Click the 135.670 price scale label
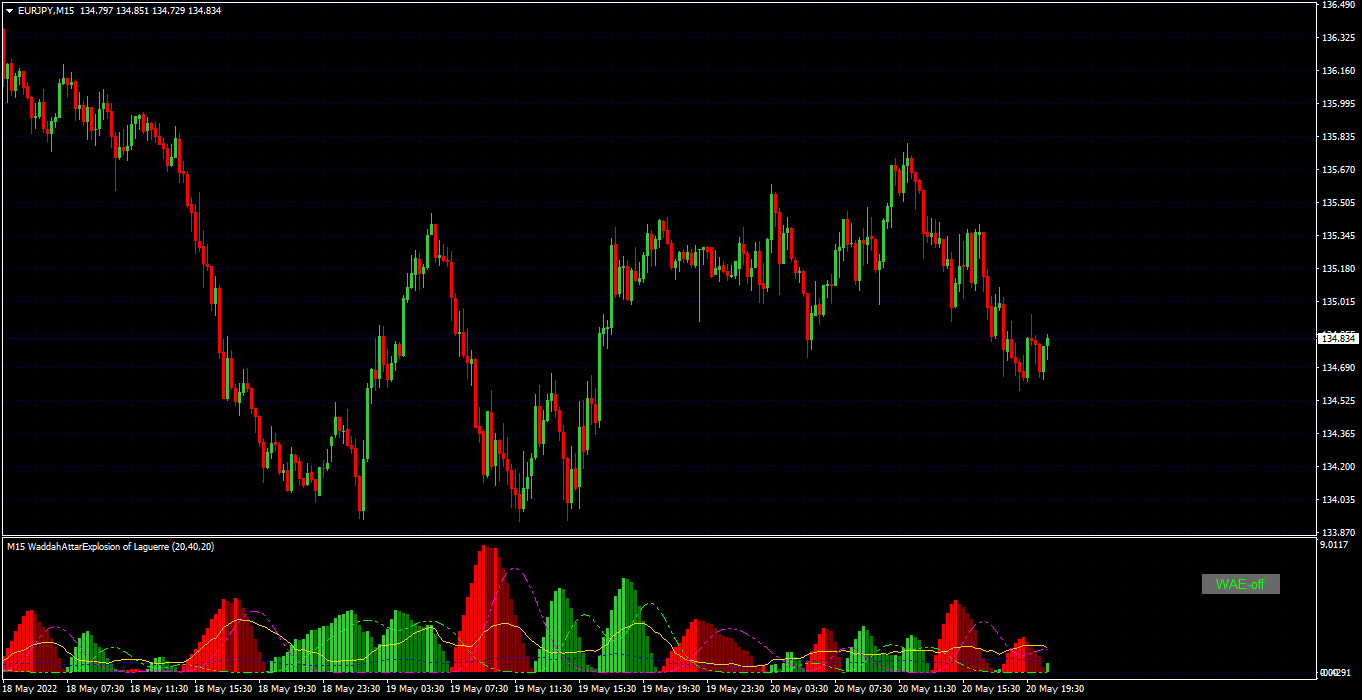This screenshot has width=1362, height=700. coord(1338,170)
